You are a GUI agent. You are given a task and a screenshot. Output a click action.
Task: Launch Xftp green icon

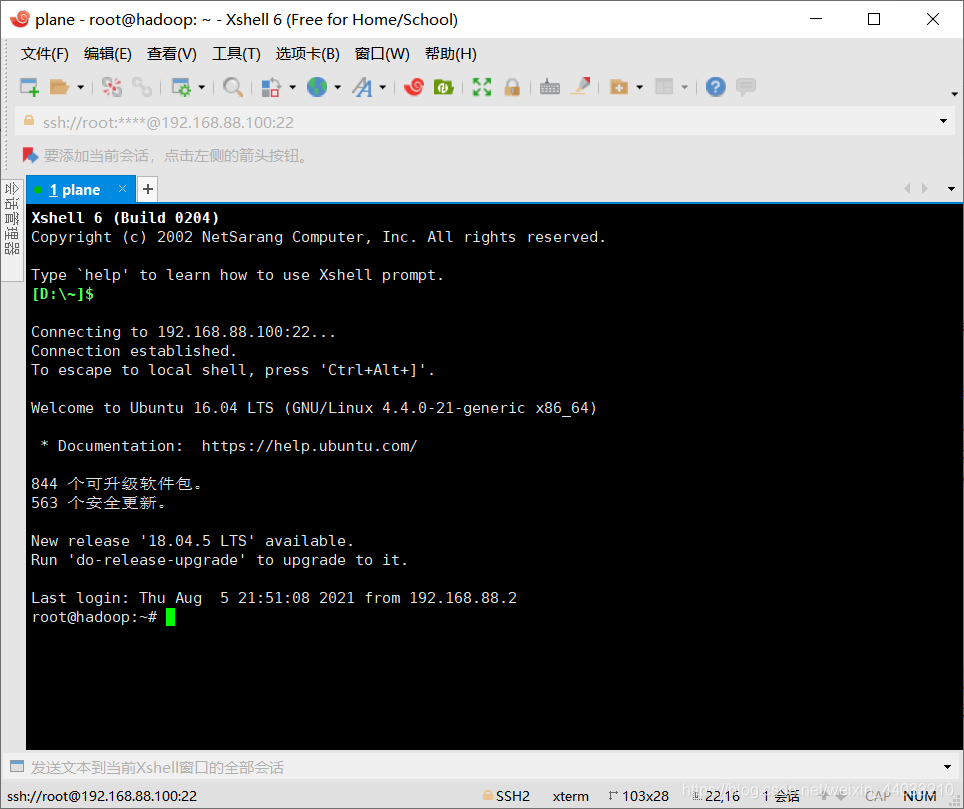443,87
